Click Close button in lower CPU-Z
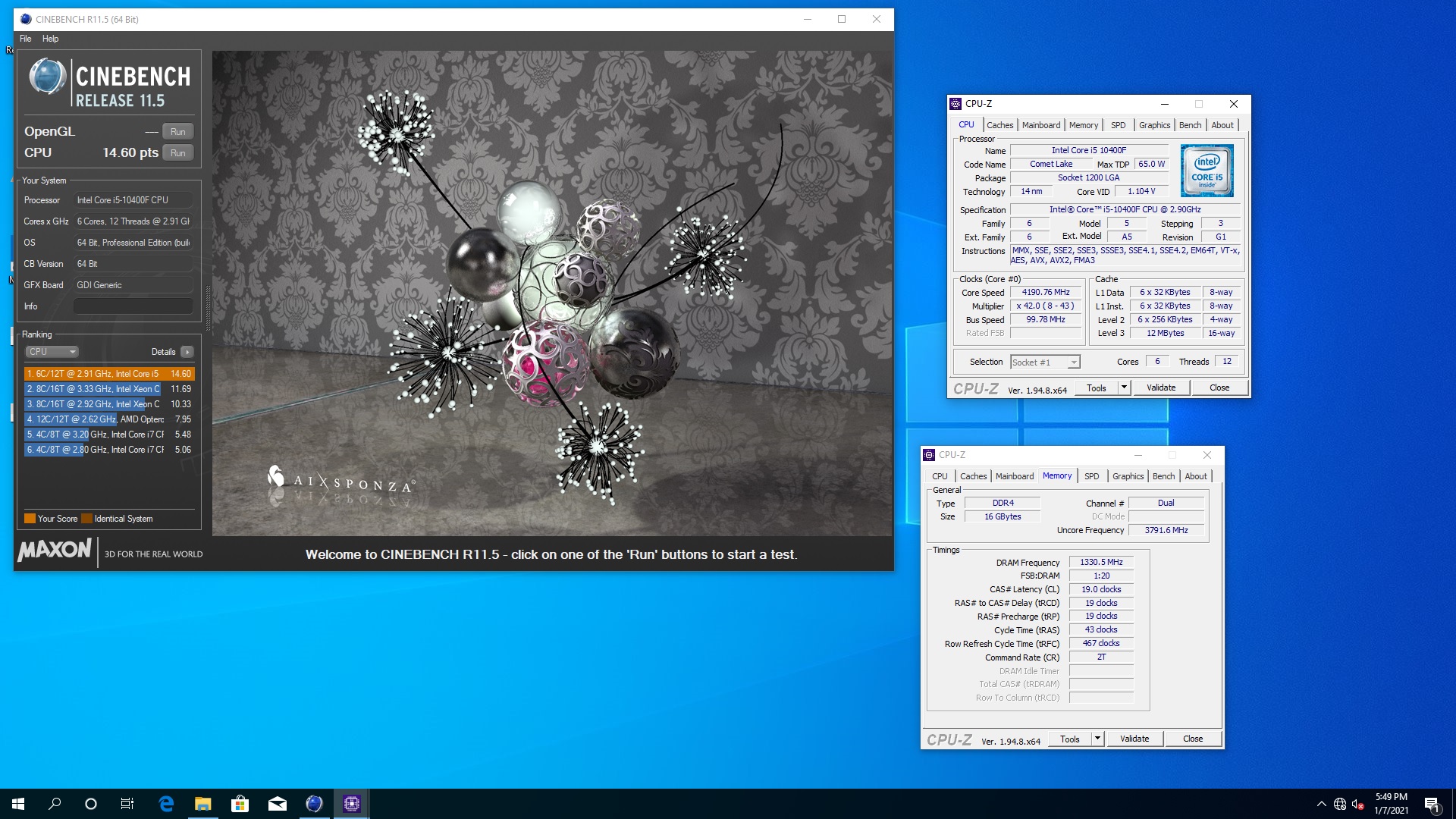Image resolution: width=1456 pixels, height=819 pixels. tap(1193, 739)
